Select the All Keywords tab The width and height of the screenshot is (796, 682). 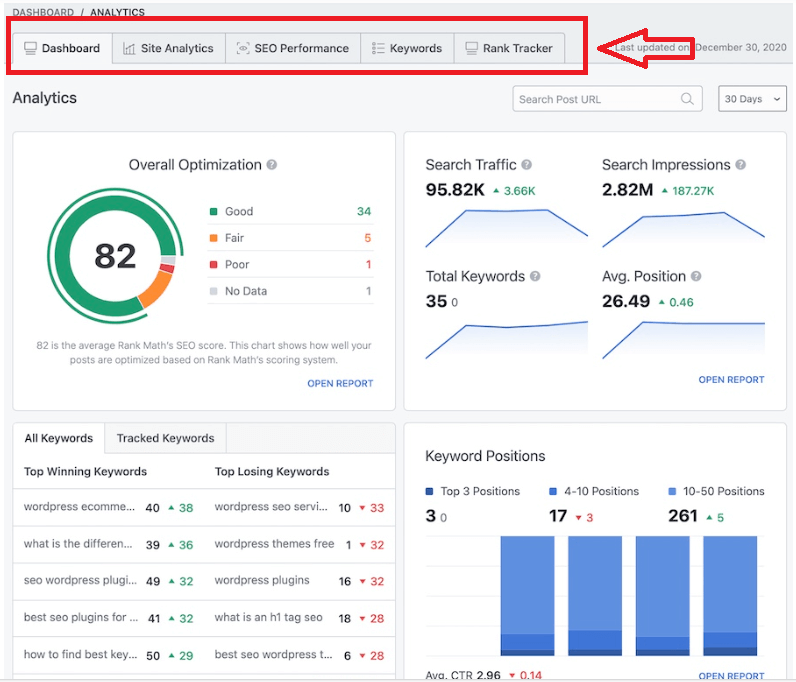coord(58,438)
